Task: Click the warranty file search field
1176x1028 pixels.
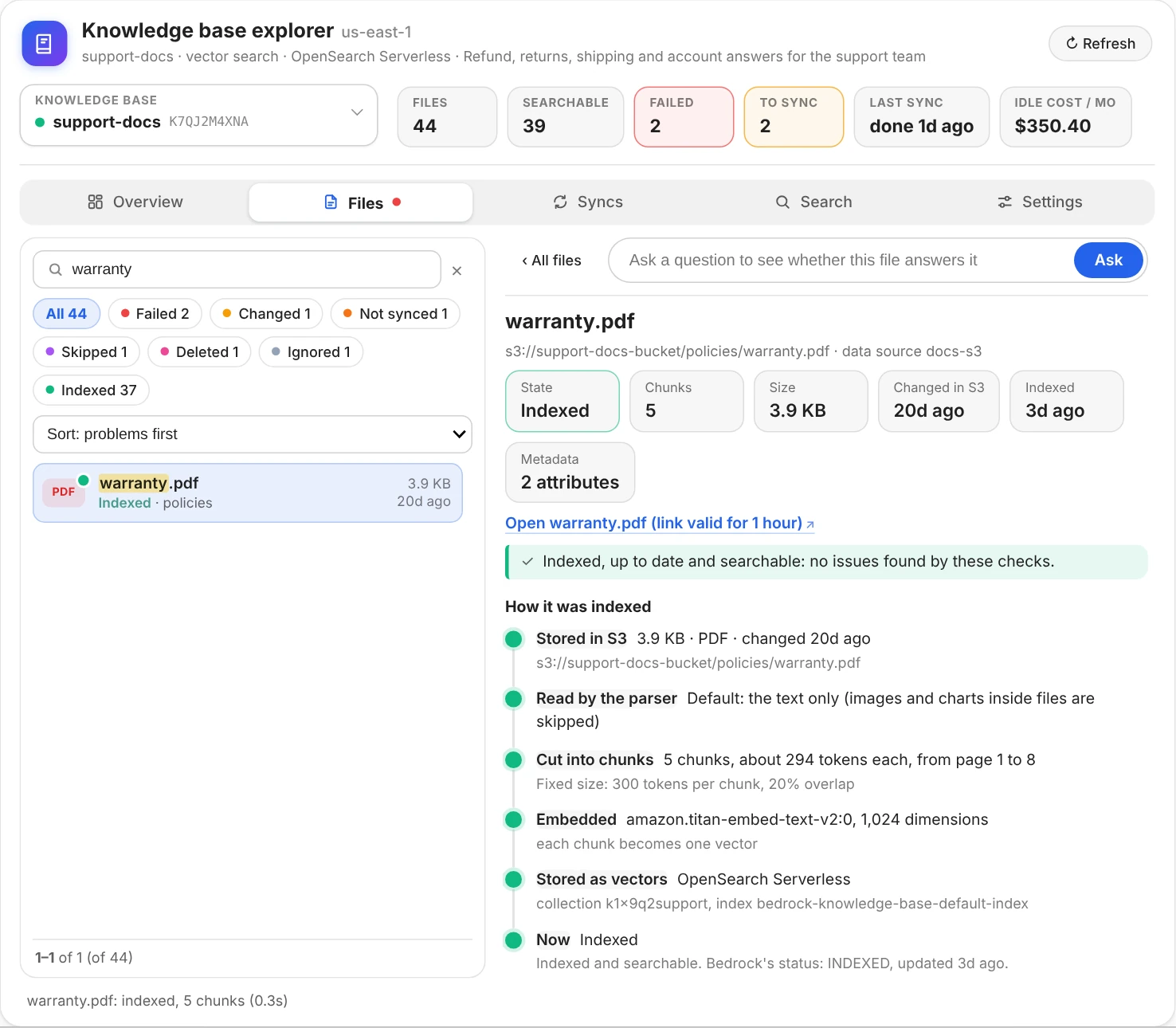Action: (237, 269)
